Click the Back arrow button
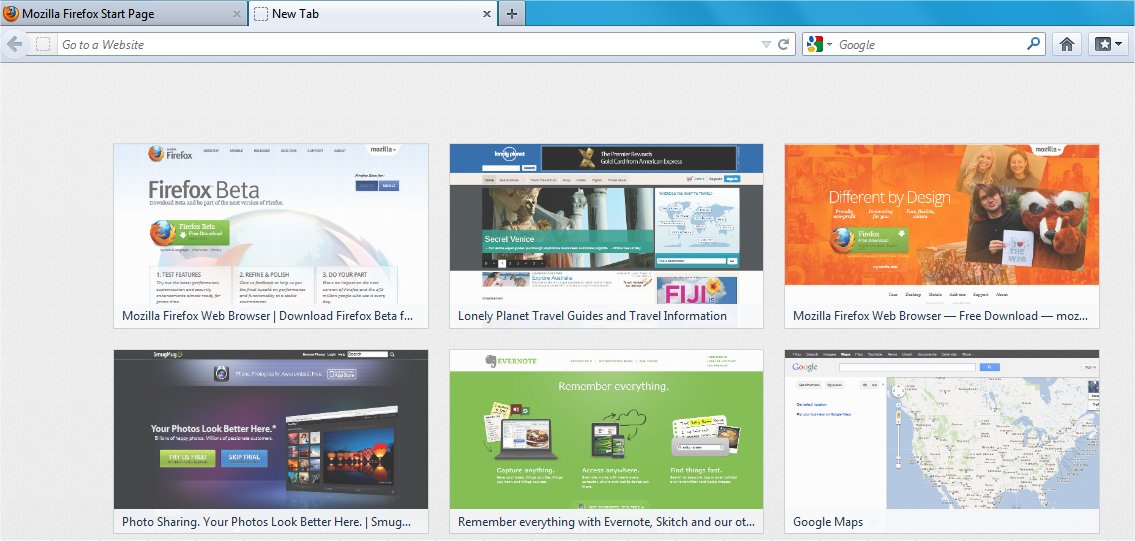This screenshot has width=1135, height=541. click(x=14, y=44)
